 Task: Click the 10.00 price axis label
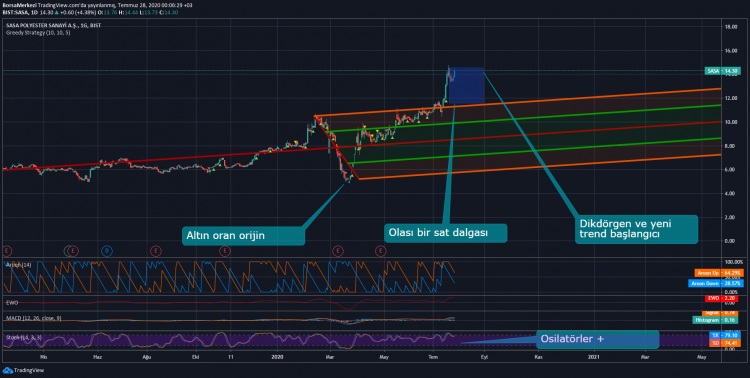pos(730,122)
